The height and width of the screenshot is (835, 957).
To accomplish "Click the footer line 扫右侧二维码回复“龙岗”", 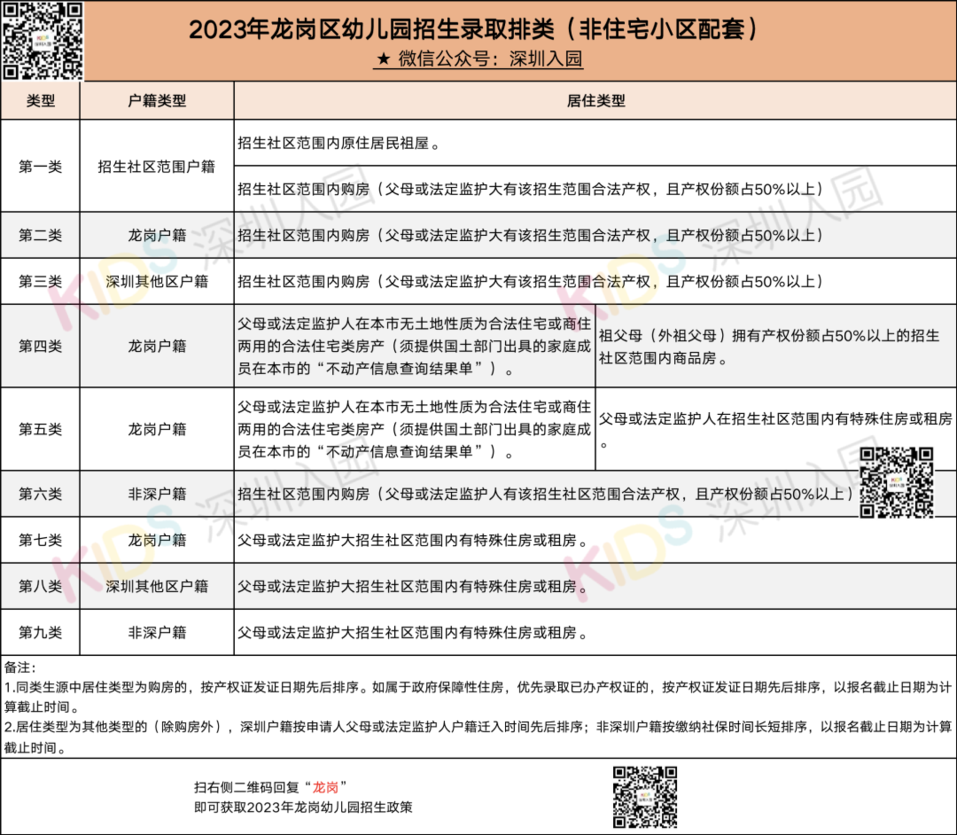I will pos(270,787).
